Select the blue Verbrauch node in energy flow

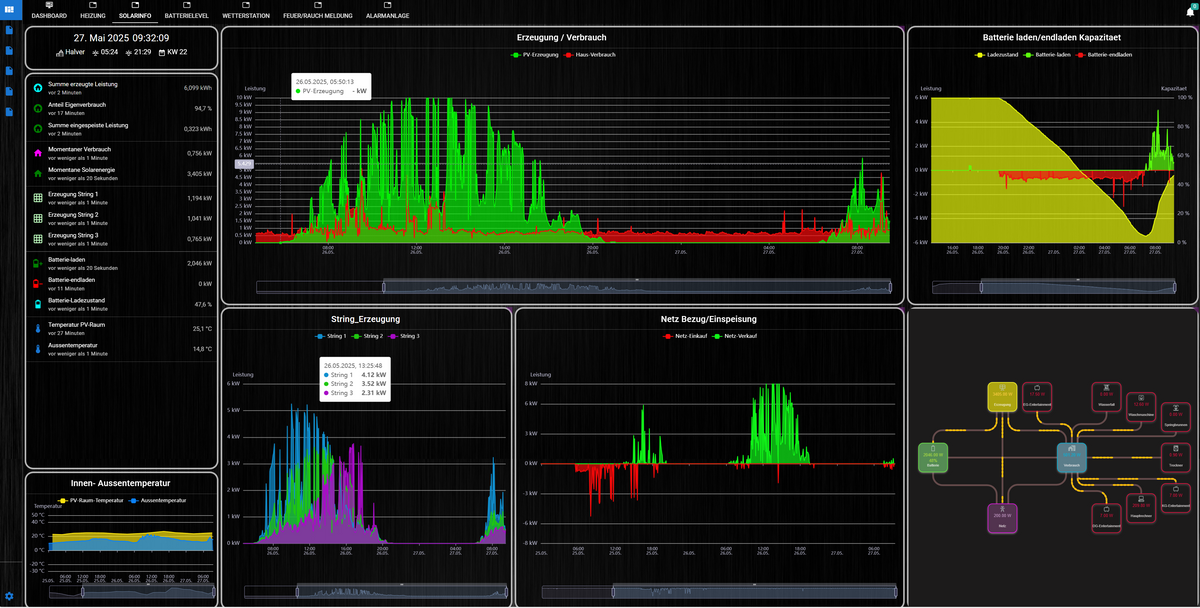(x=1072, y=457)
